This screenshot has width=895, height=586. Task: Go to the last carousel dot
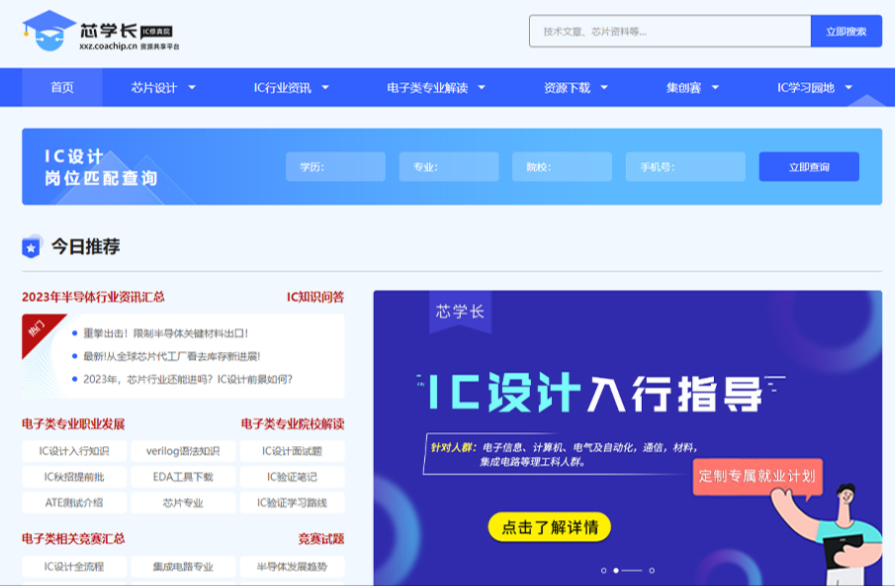(652, 571)
